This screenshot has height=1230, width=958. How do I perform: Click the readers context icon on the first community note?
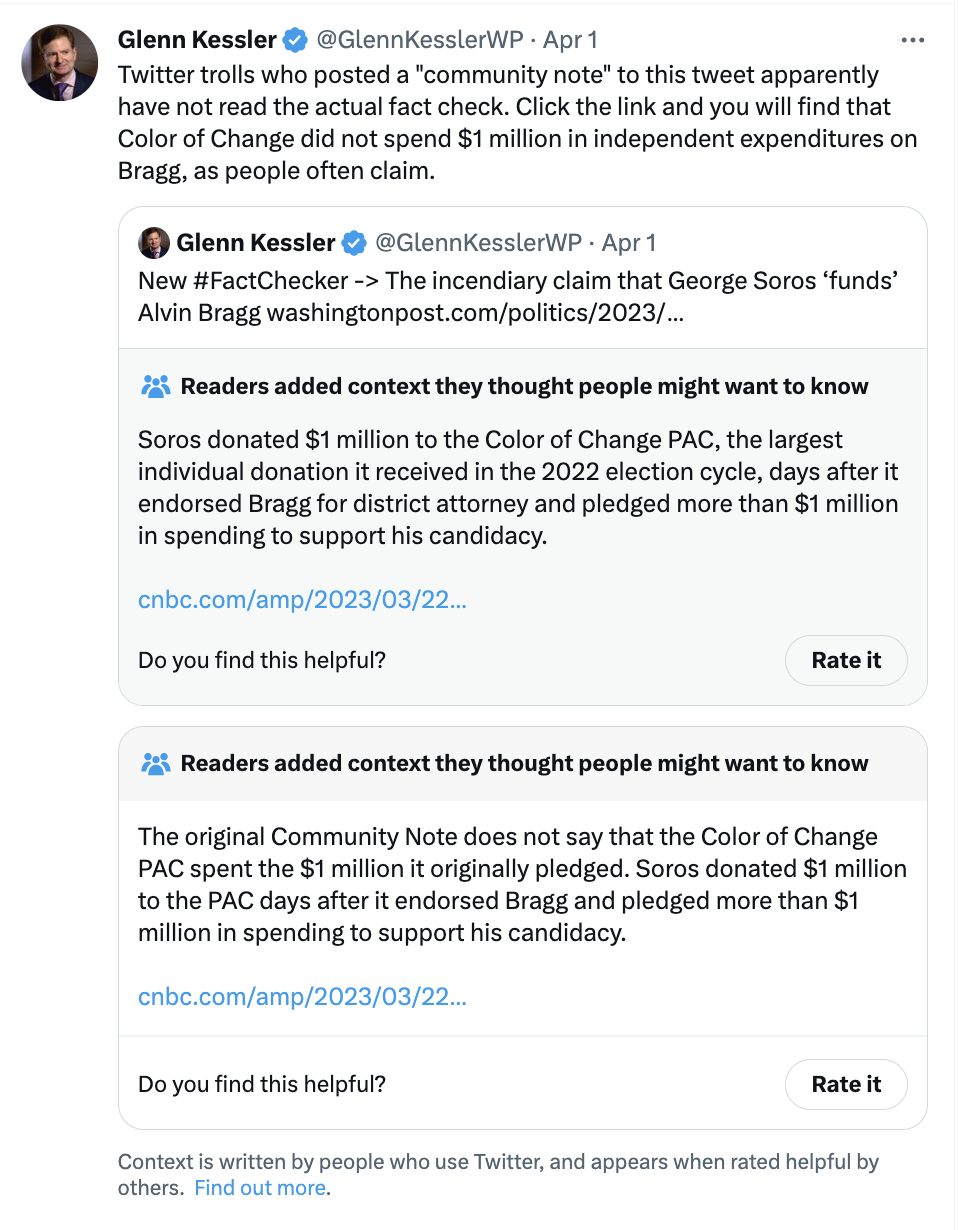click(x=155, y=385)
